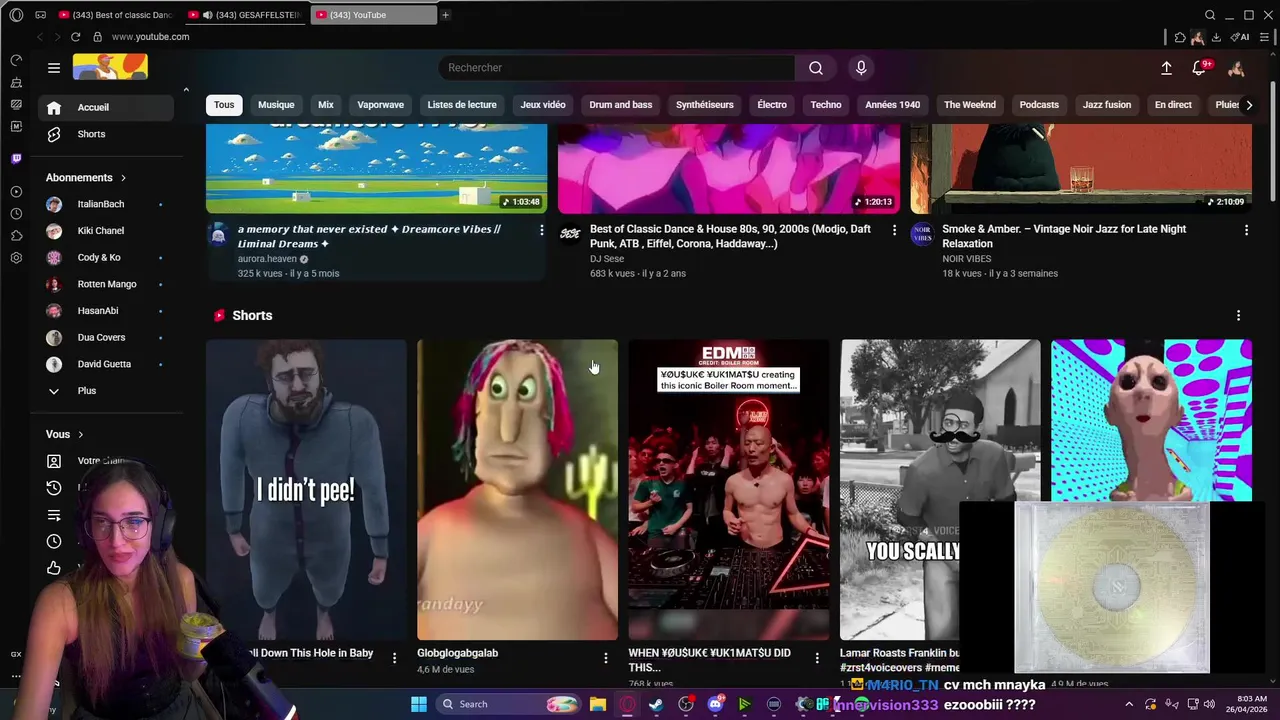Screen dimensions: 1280x720
Task: Open the Opera GX main menu logo
Action: click(x=16, y=15)
